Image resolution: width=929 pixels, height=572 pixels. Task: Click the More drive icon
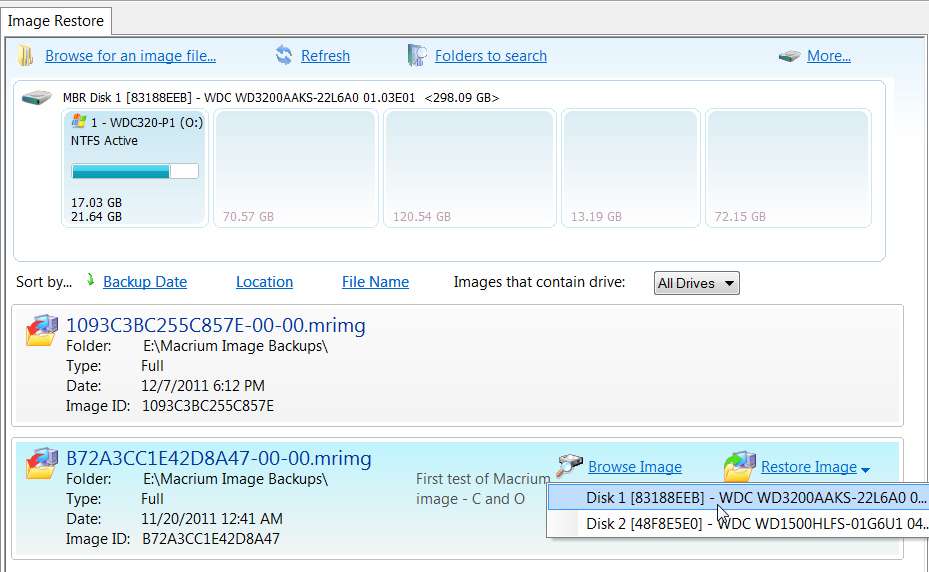click(789, 56)
